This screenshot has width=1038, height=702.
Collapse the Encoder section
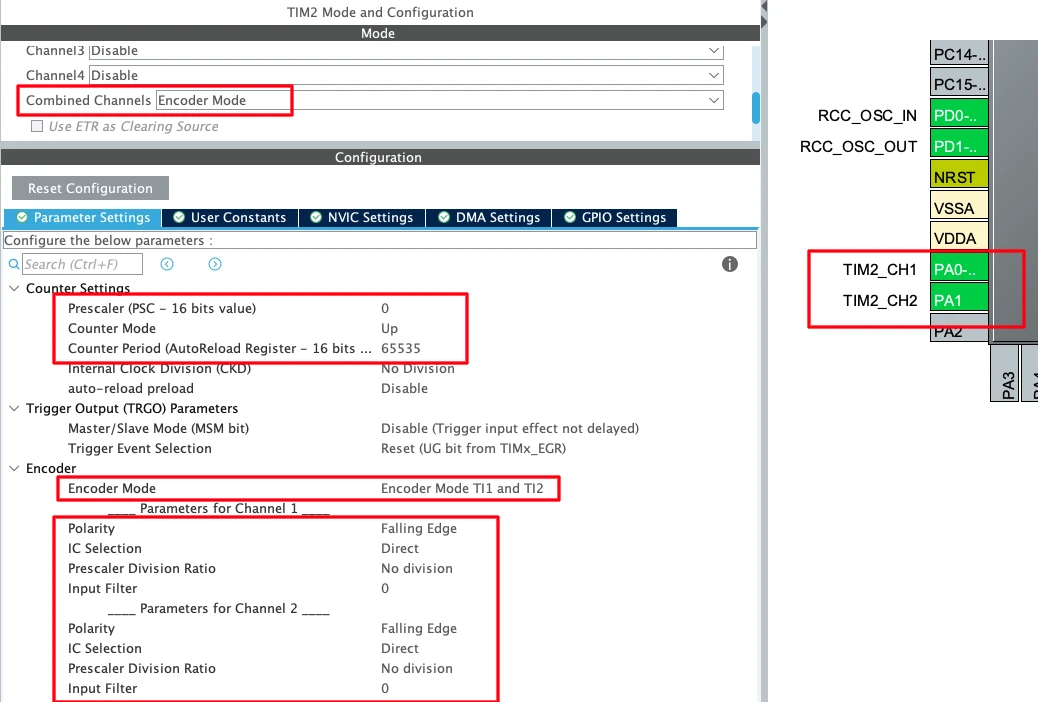14,468
